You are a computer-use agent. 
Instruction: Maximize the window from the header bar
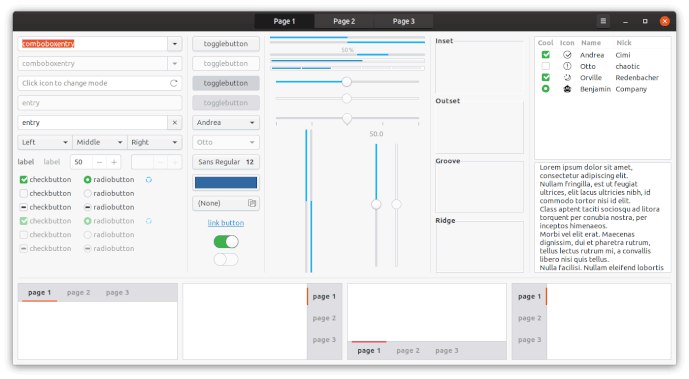(x=645, y=21)
